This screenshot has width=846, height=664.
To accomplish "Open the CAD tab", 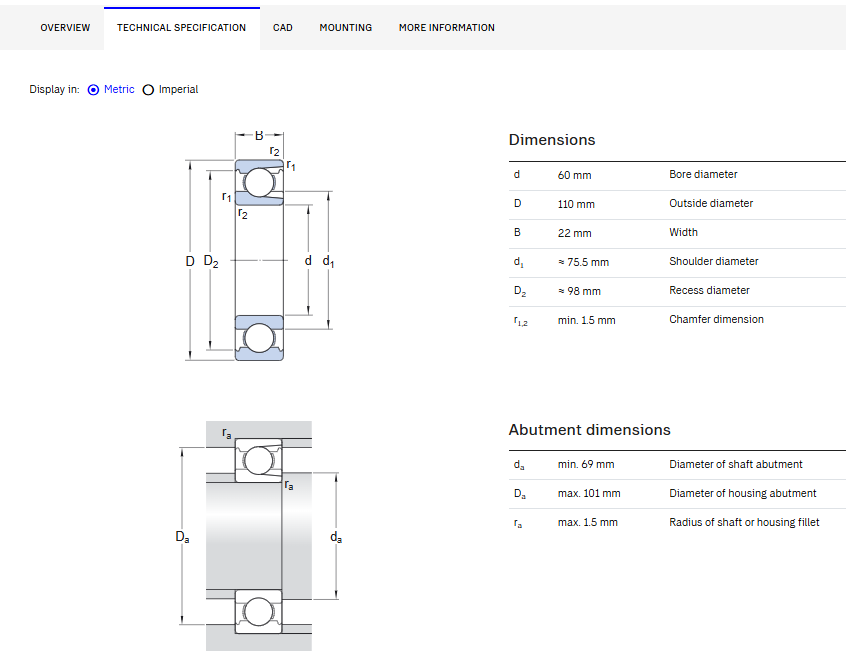I will (x=283, y=28).
